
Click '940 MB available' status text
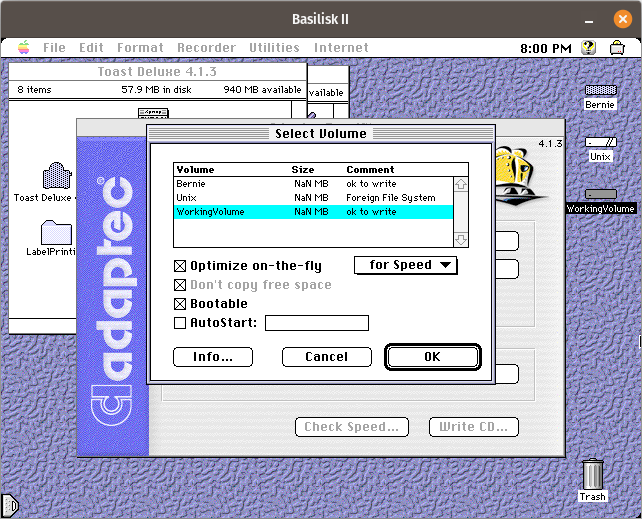pos(262,90)
